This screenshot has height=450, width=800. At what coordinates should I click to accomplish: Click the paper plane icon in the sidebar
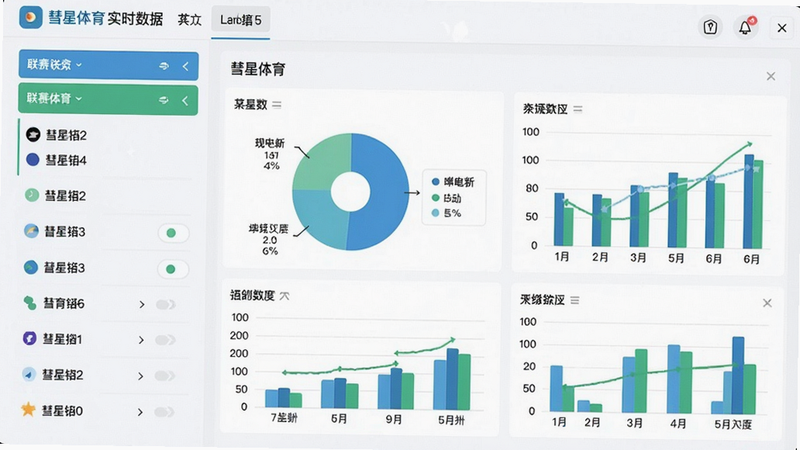[x=29, y=374]
